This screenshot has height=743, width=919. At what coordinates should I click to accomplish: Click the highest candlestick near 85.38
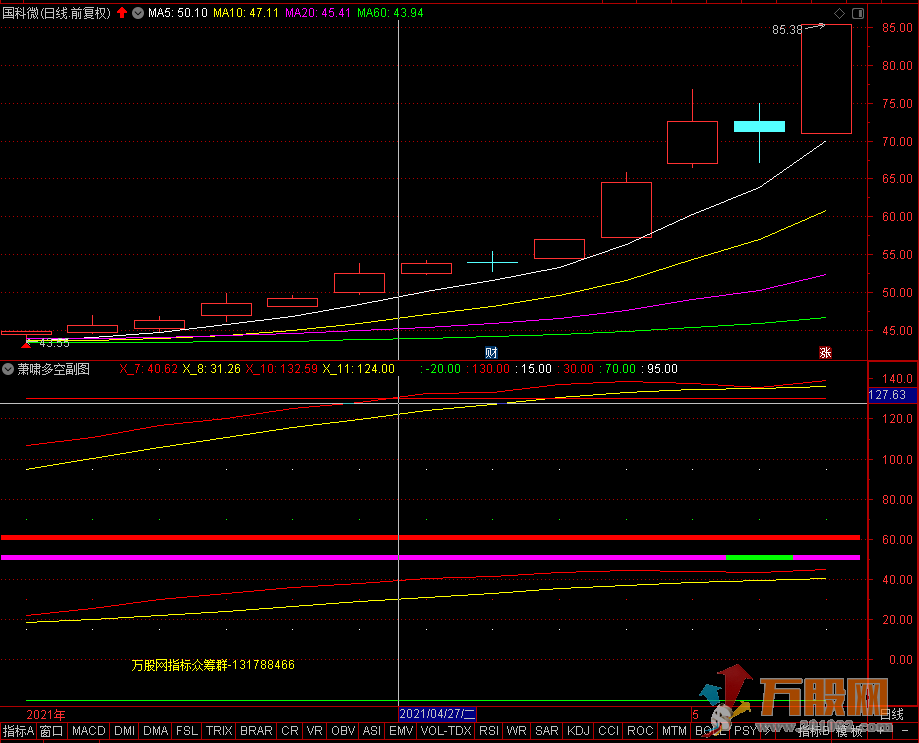pos(826,79)
